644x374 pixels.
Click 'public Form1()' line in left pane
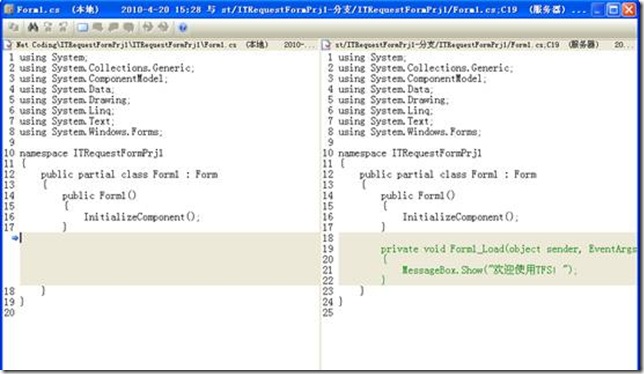point(99,195)
